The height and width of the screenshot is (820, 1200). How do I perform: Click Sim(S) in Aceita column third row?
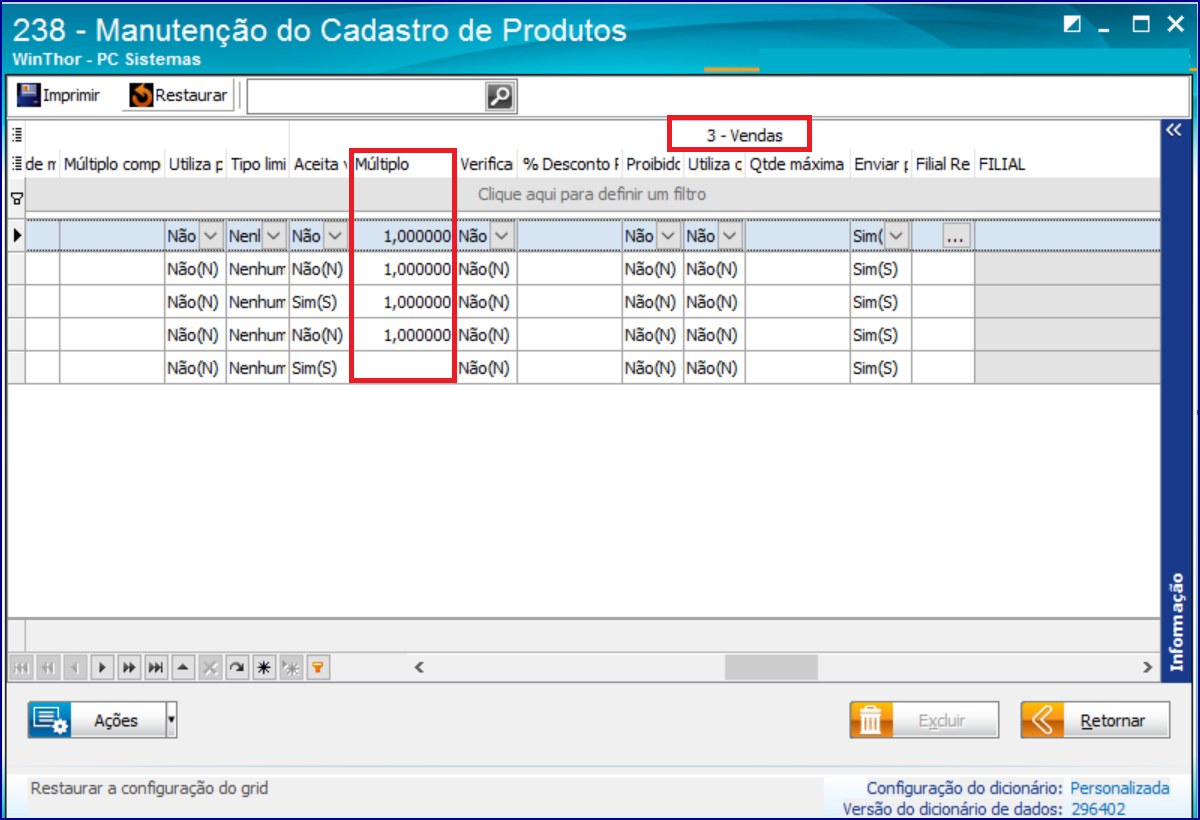coord(319,302)
